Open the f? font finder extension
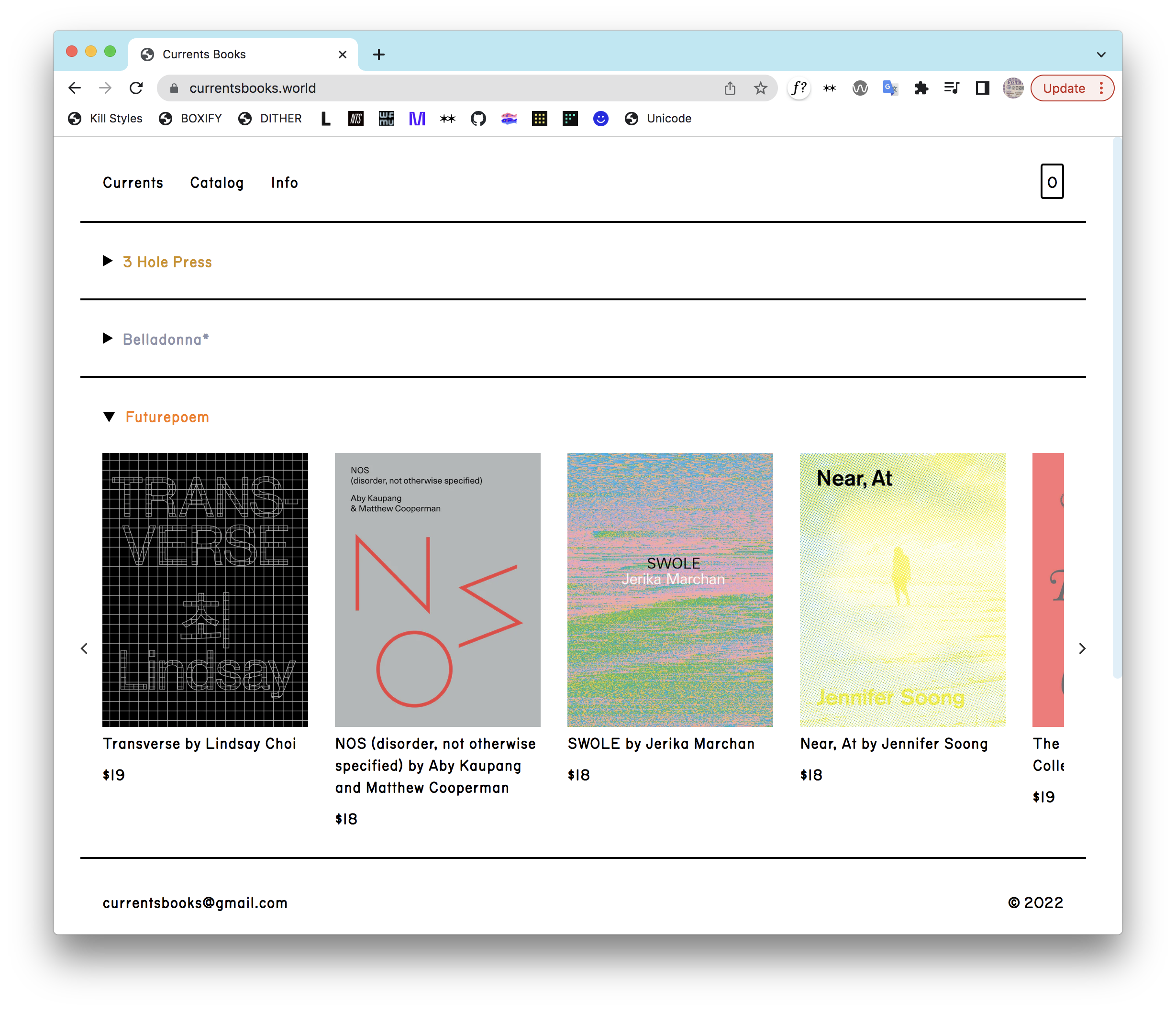1176x1011 pixels. [x=799, y=88]
